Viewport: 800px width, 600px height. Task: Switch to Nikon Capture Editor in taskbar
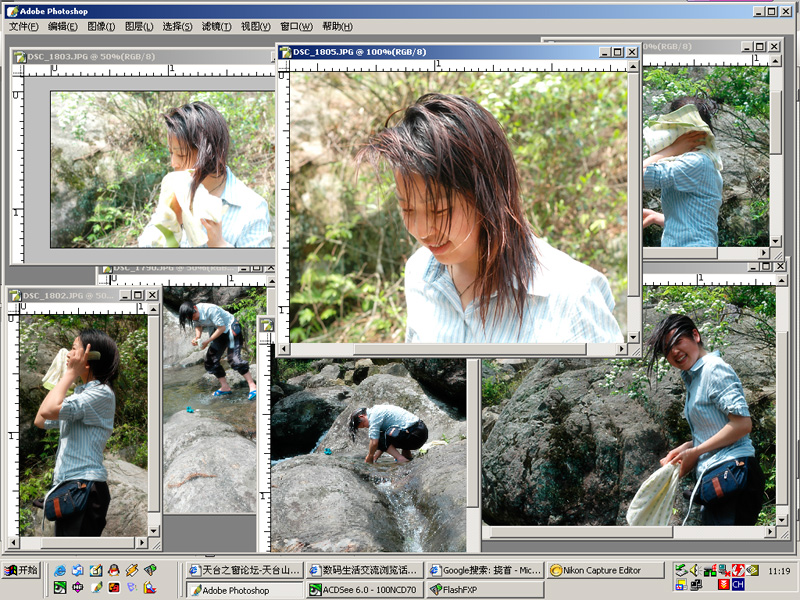coord(606,570)
